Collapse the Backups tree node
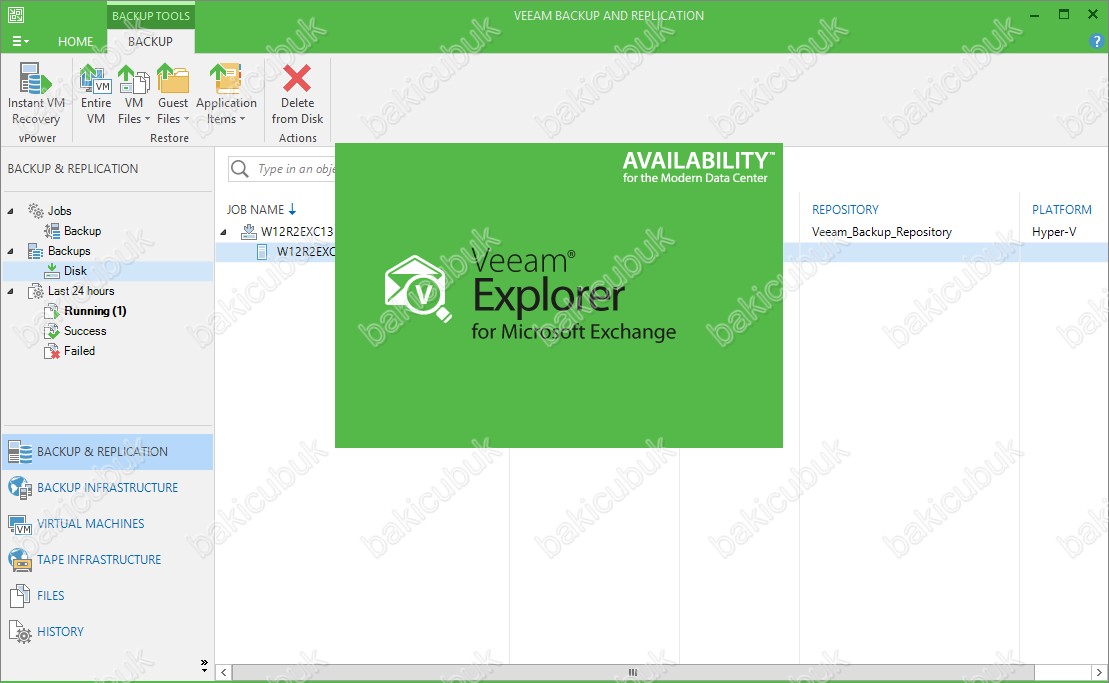 pos(11,250)
